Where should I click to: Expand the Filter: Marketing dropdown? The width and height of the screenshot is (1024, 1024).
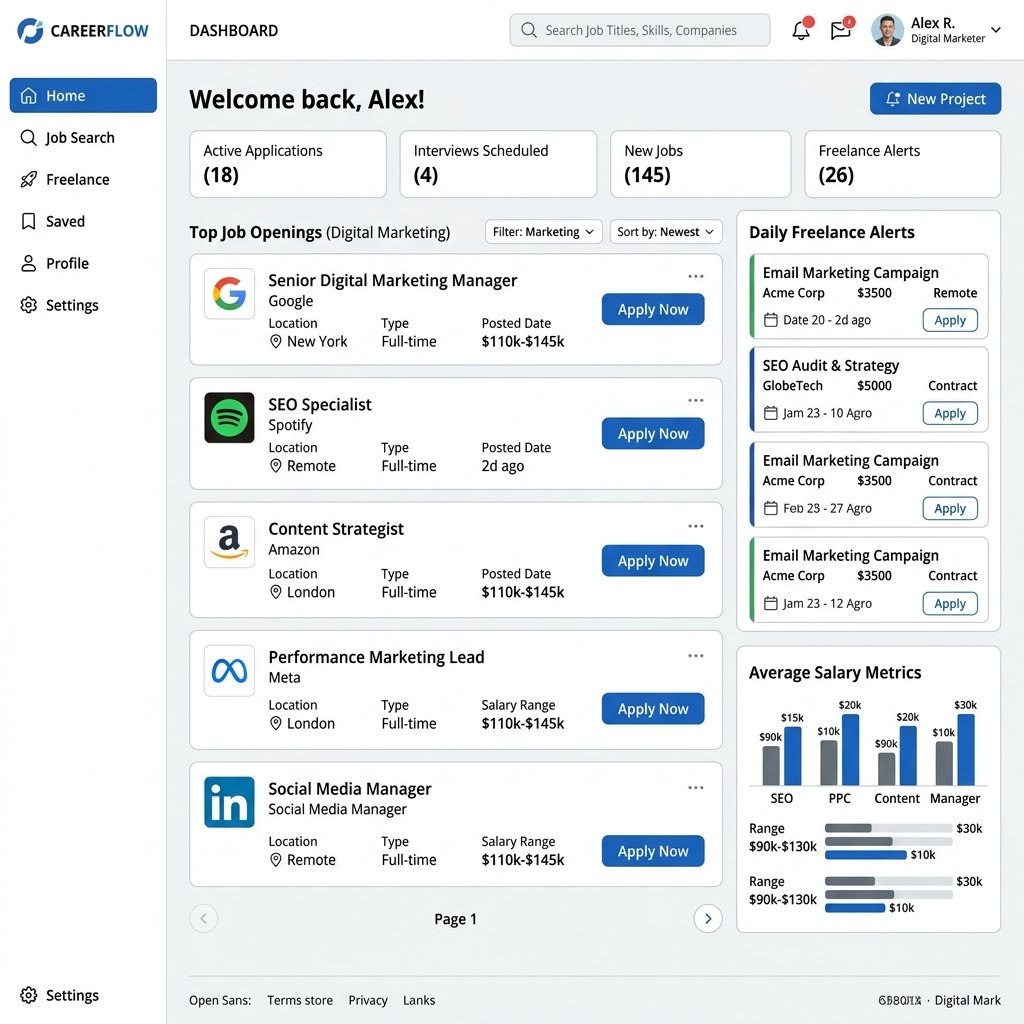543,232
